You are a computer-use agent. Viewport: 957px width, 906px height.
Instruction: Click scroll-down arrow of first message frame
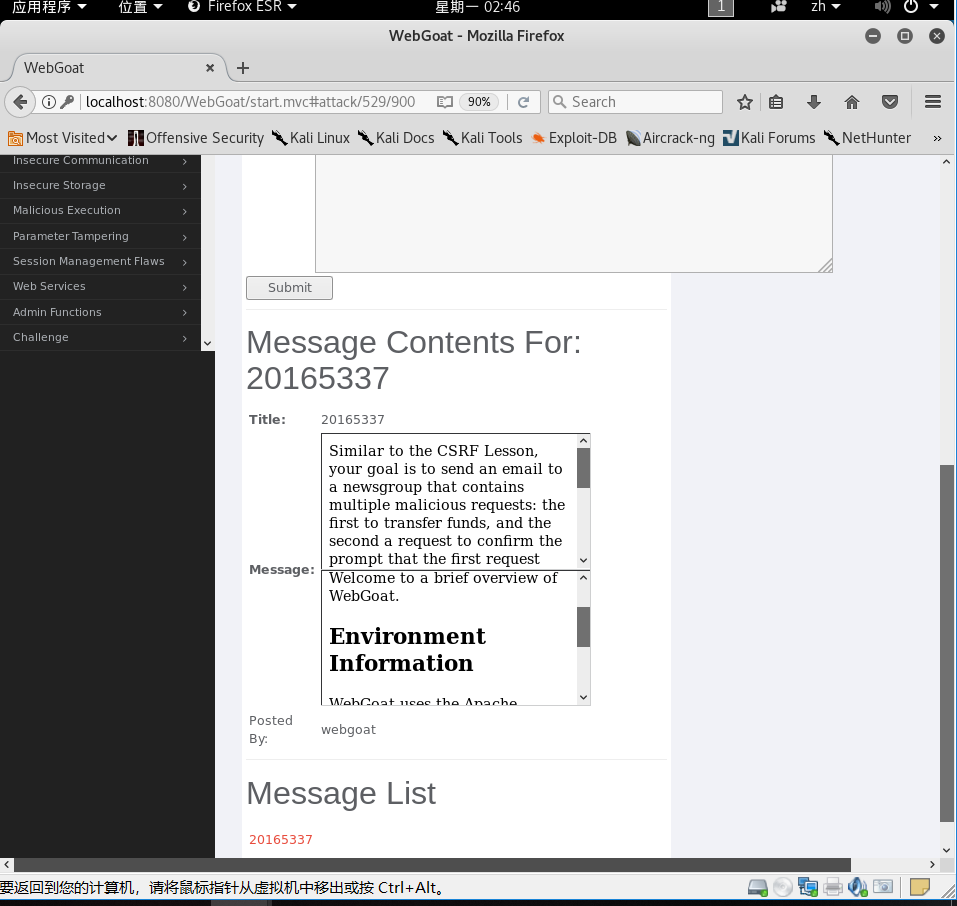click(583, 560)
